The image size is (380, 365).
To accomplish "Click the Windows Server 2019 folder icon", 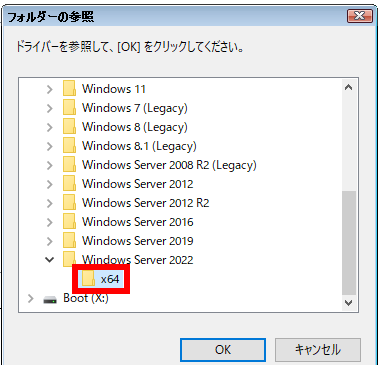I will coord(69,240).
